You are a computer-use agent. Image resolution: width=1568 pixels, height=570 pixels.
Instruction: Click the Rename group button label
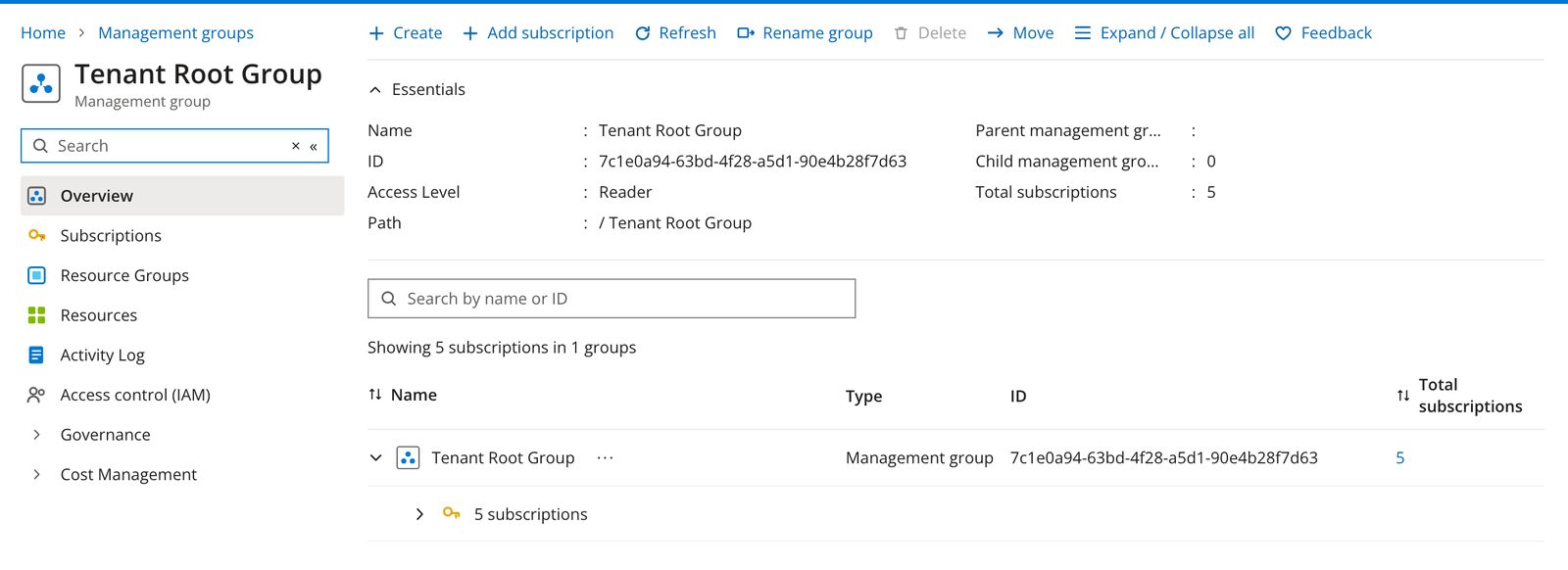point(817,33)
